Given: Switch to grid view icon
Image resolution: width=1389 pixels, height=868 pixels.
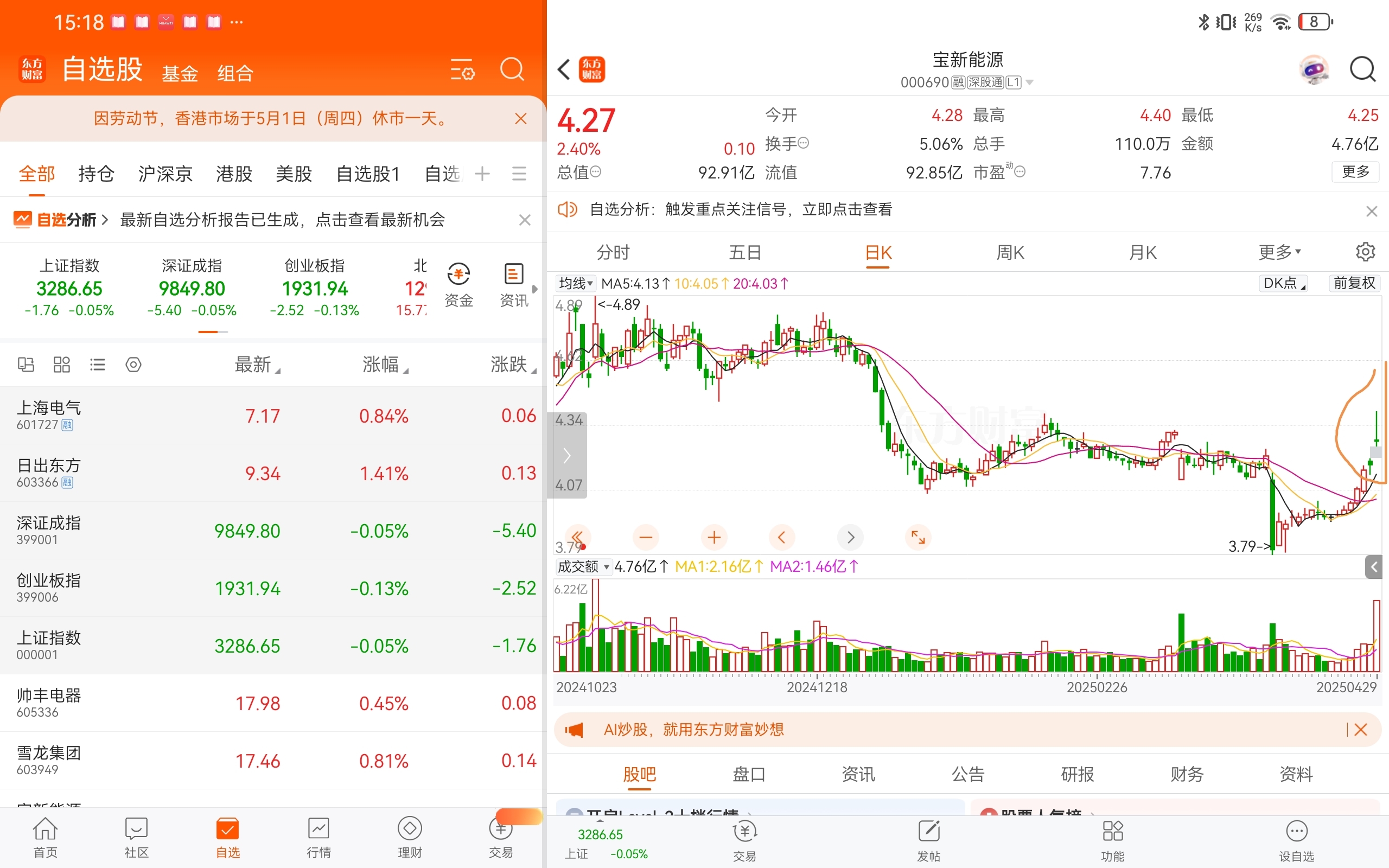Looking at the screenshot, I should (61, 365).
